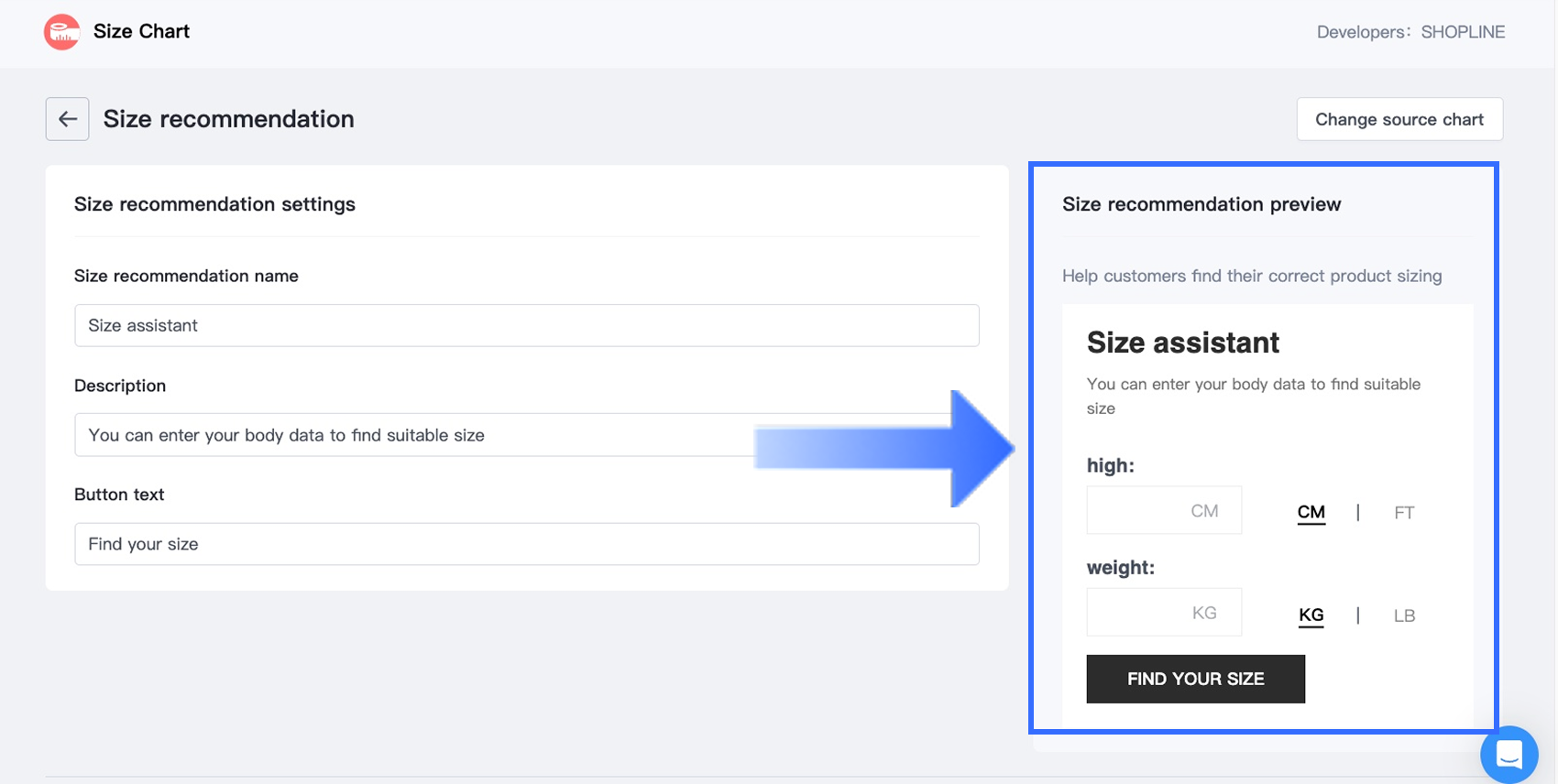Click the Developers: SHOPLINE text

click(1410, 32)
